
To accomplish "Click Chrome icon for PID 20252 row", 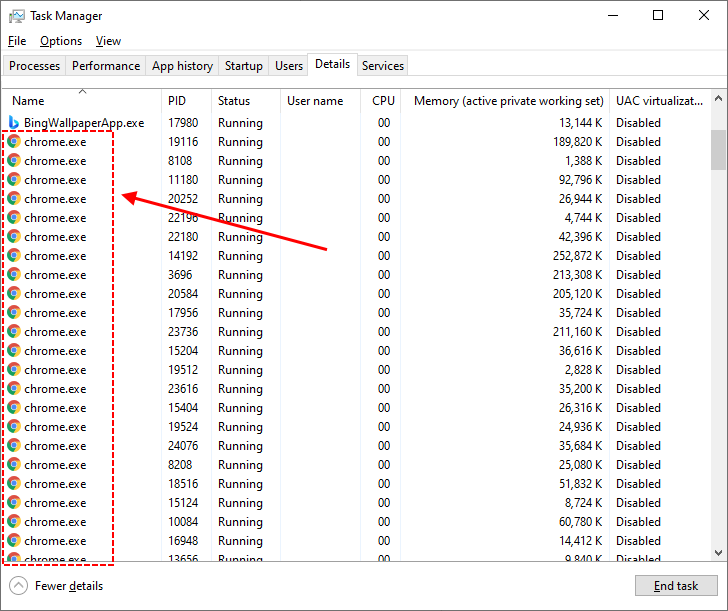I will 14,199.
